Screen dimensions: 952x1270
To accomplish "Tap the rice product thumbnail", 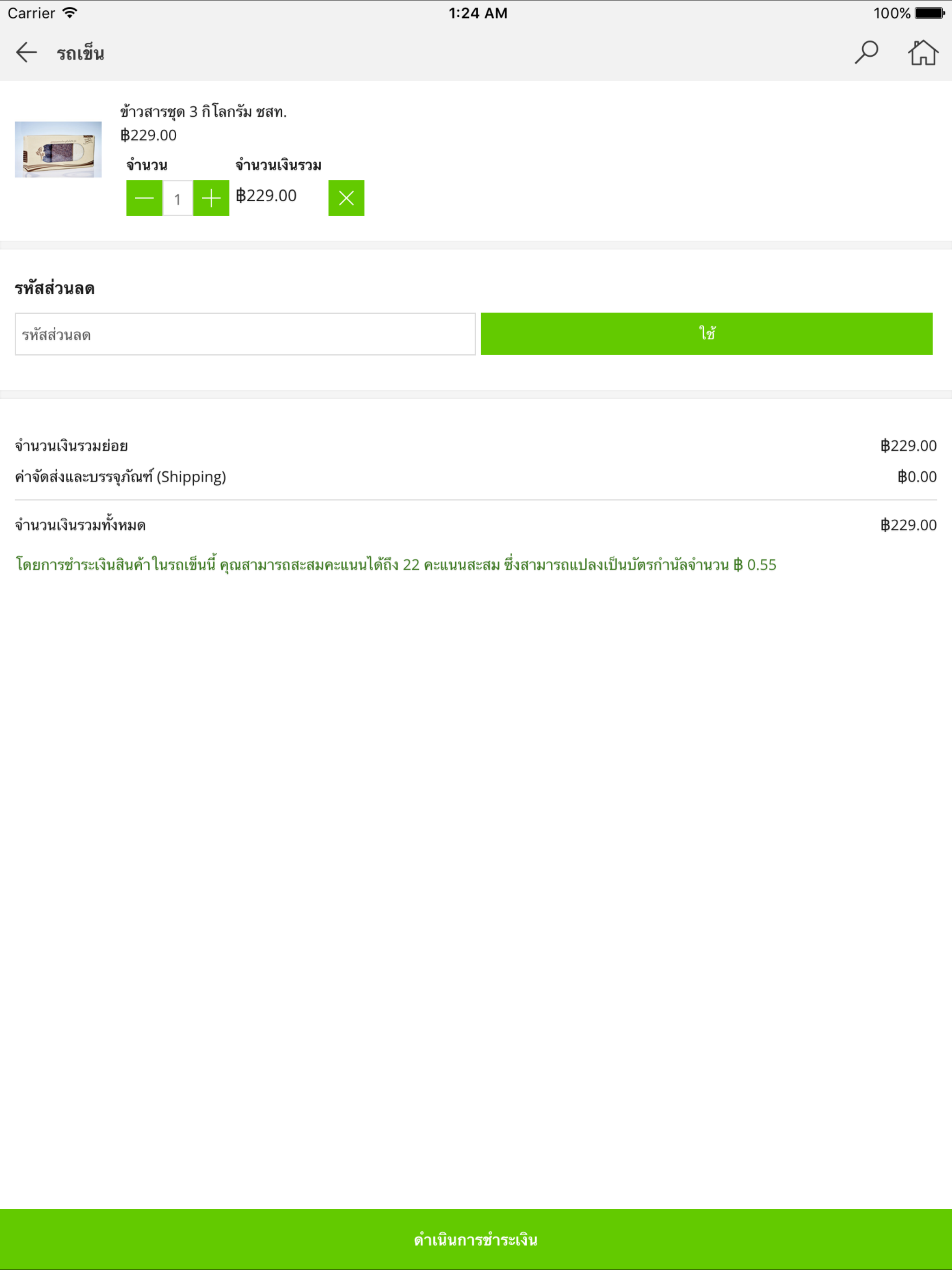I will (58, 149).
